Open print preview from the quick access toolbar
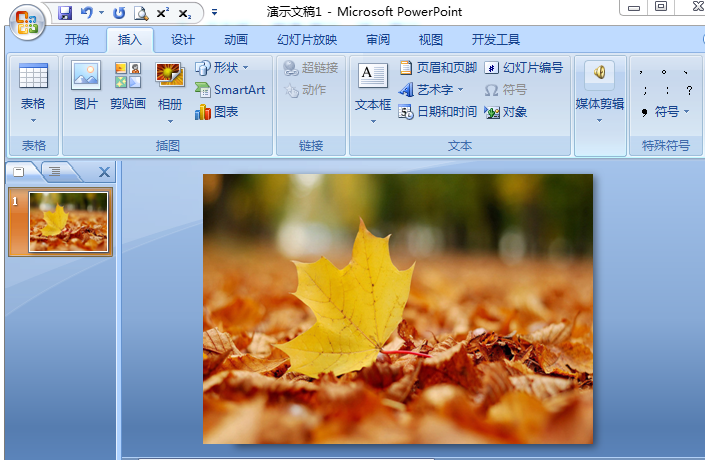 [141, 13]
